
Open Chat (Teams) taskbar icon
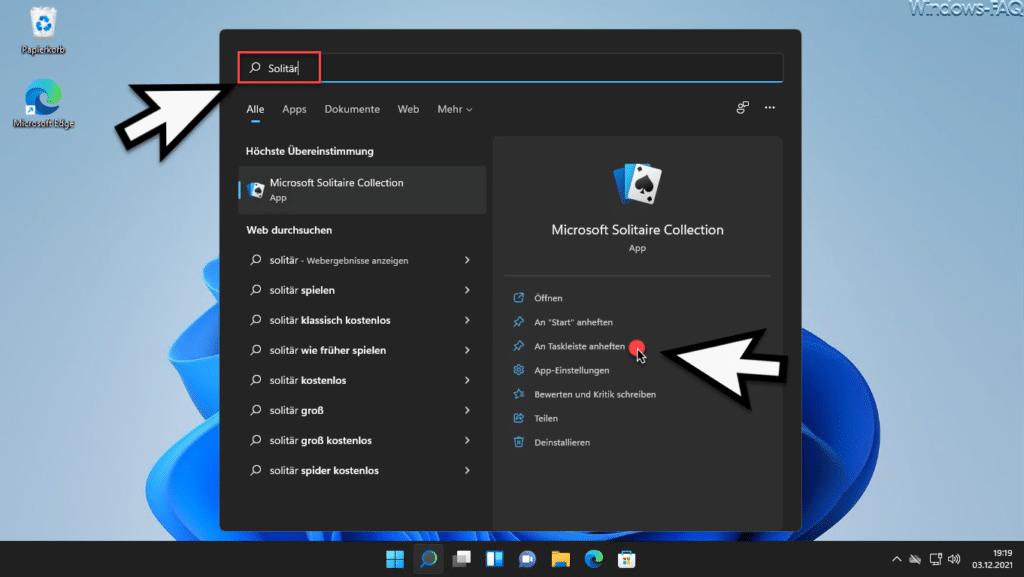[x=527, y=559]
